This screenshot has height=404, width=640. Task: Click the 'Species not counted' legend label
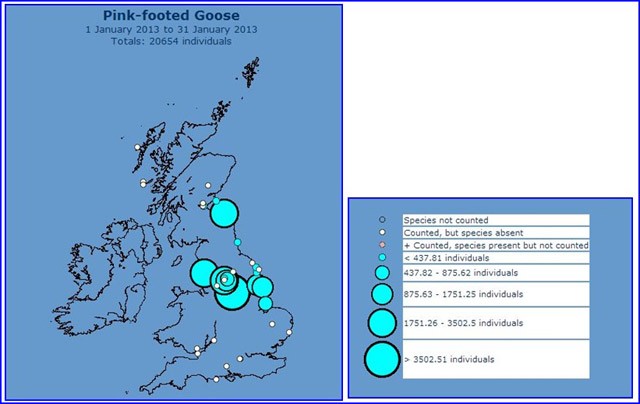pos(446,220)
